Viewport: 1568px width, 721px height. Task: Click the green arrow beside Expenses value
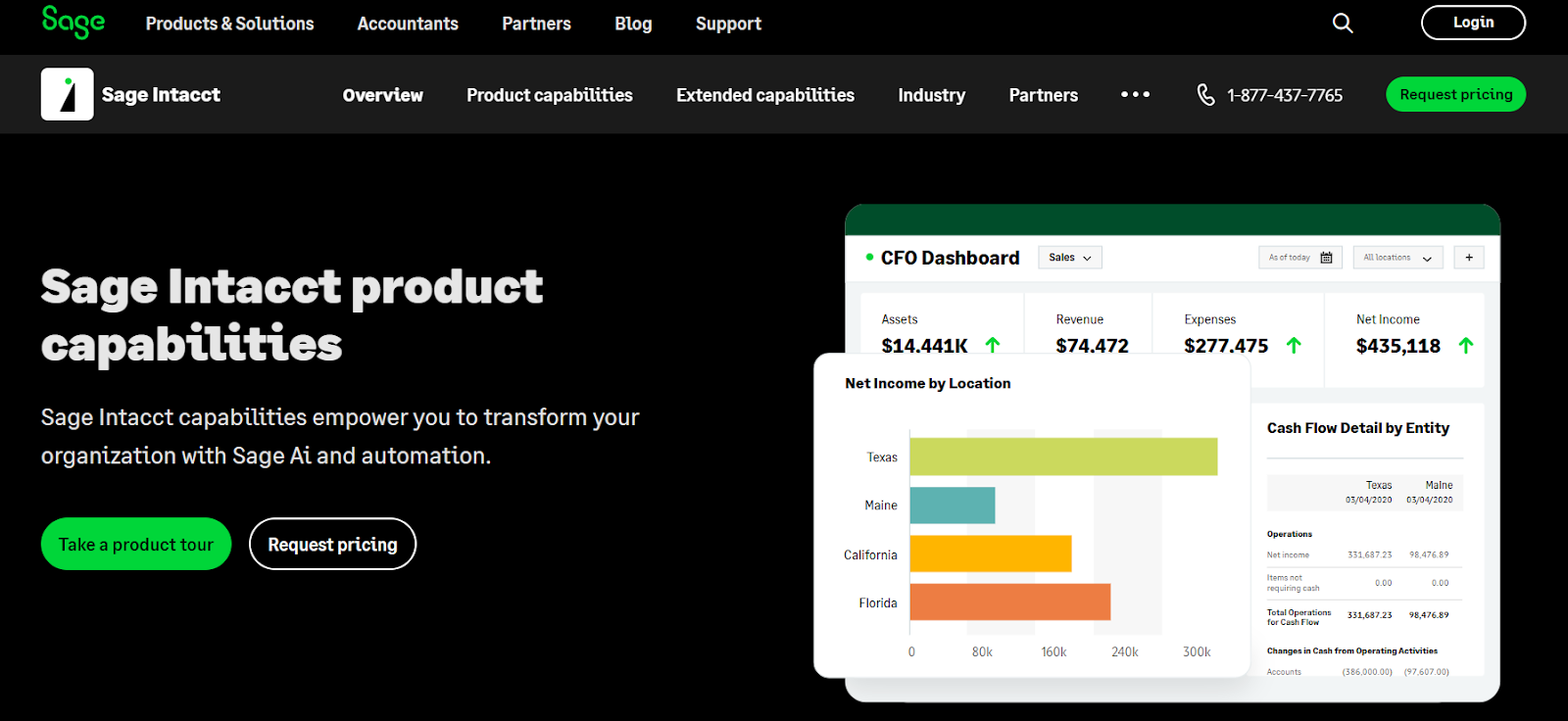coord(1294,346)
